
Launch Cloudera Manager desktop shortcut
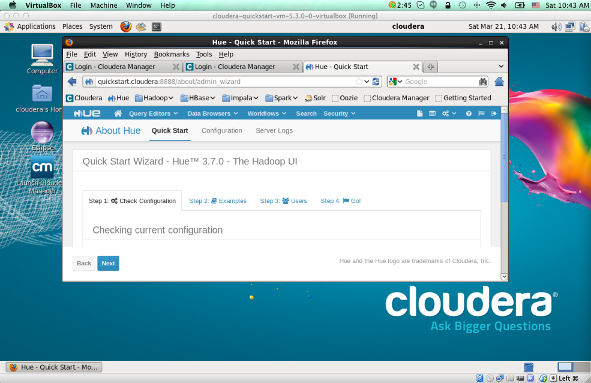pyautogui.click(x=42, y=176)
